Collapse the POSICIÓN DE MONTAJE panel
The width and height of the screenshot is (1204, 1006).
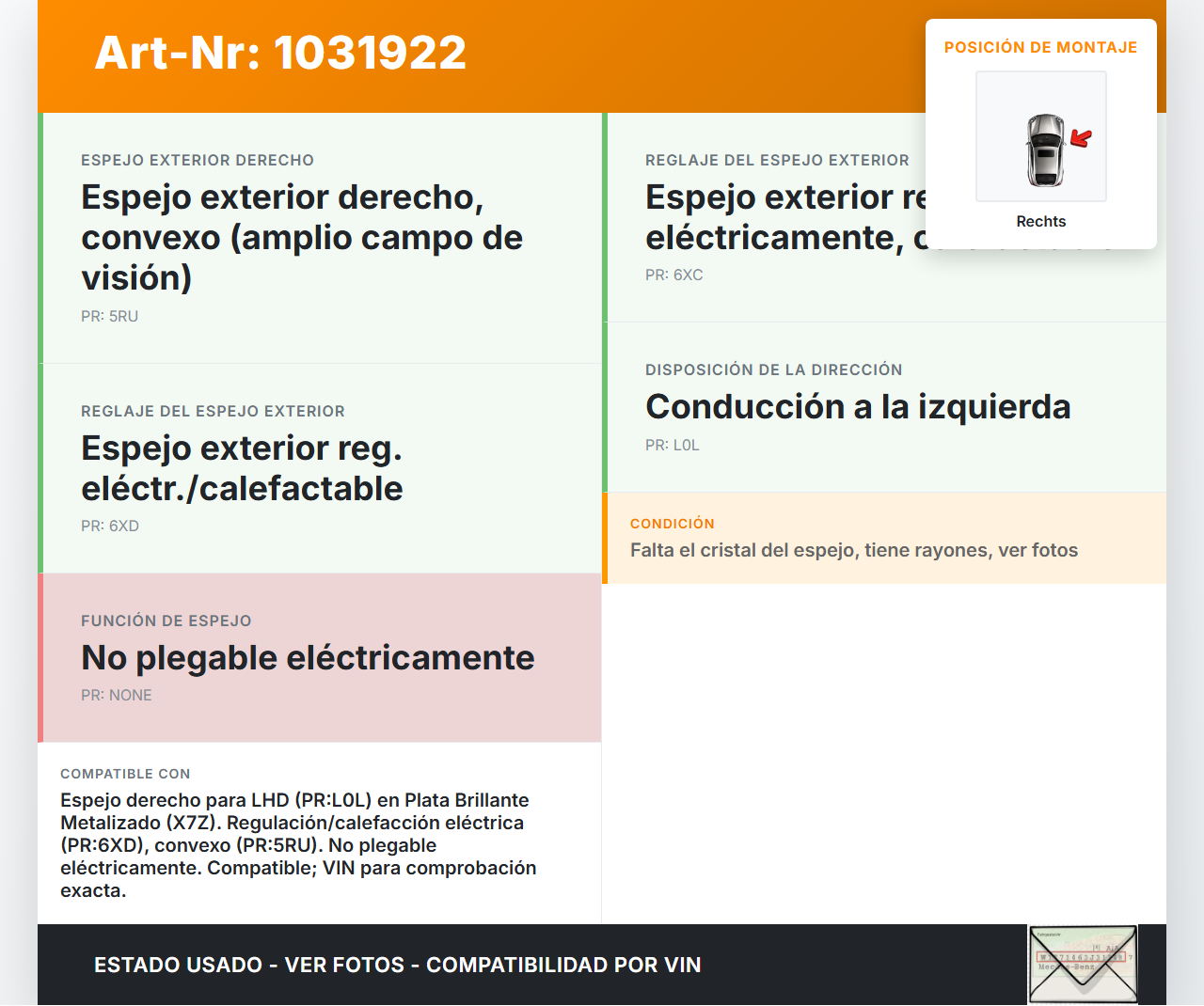click(x=1040, y=47)
